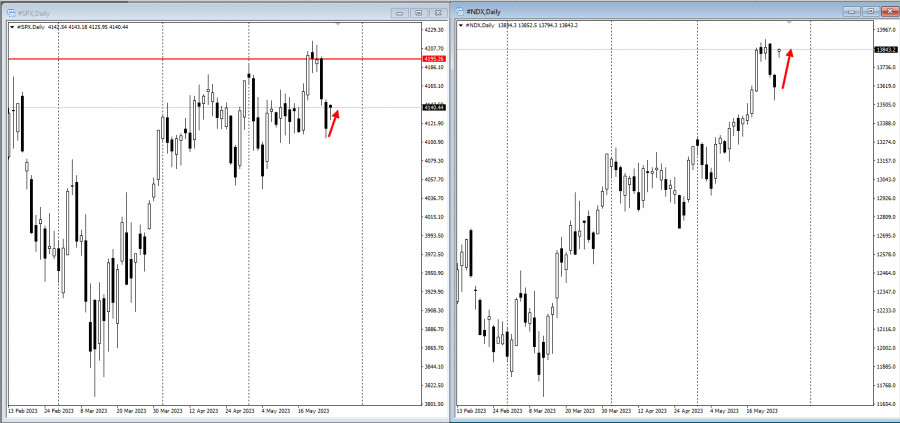The width and height of the screenshot is (900, 423).
Task: Click the #NDX,Daily OHLC label inside chart
Action: tap(521, 25)
